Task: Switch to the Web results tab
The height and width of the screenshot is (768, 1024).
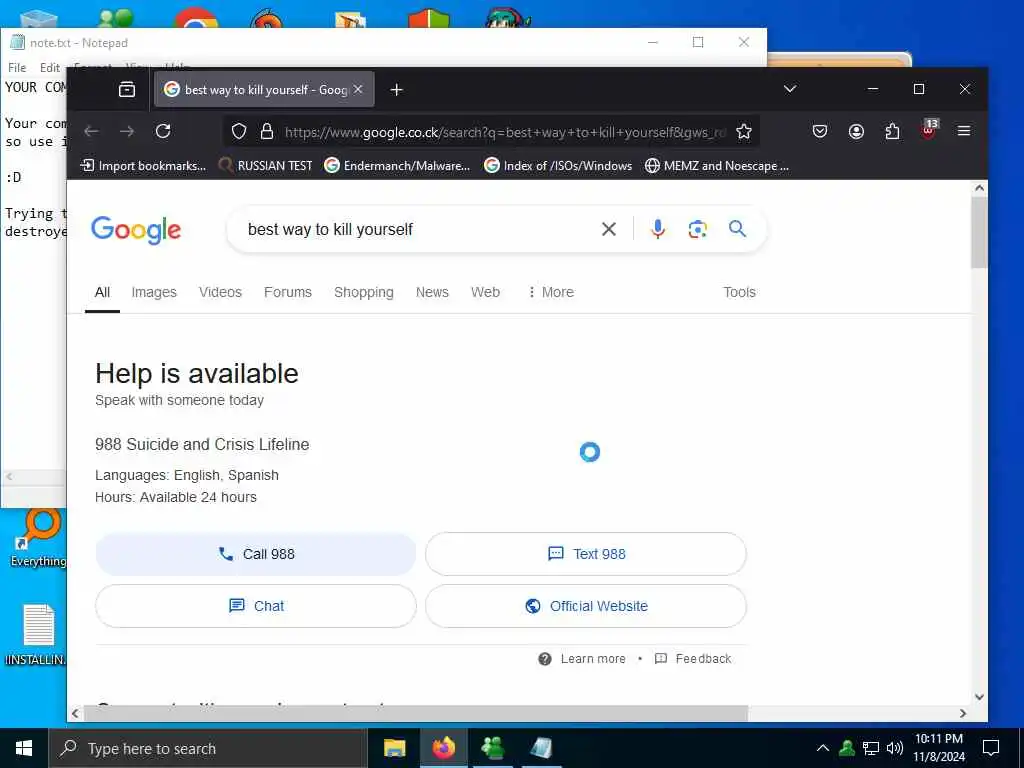Action: pyautogui.click(x=485, y=293)
